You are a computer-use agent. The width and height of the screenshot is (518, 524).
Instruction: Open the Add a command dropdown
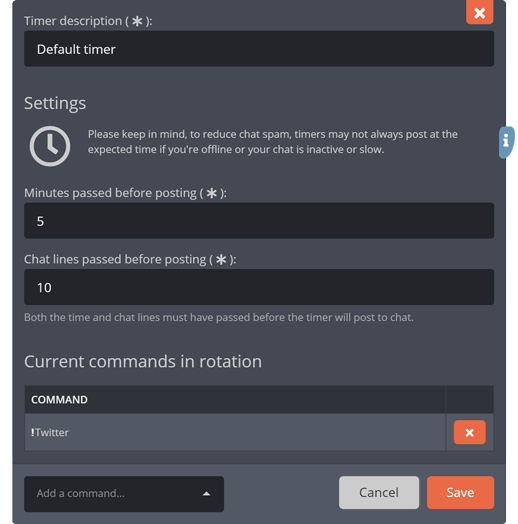pos(124,494)
